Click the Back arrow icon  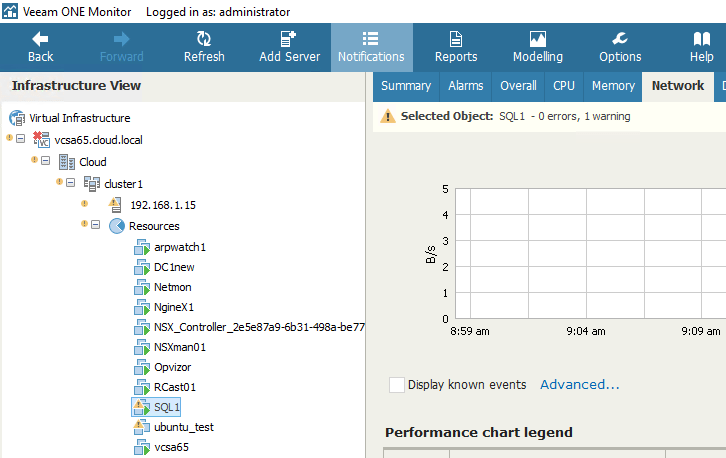tap(41, 39)
